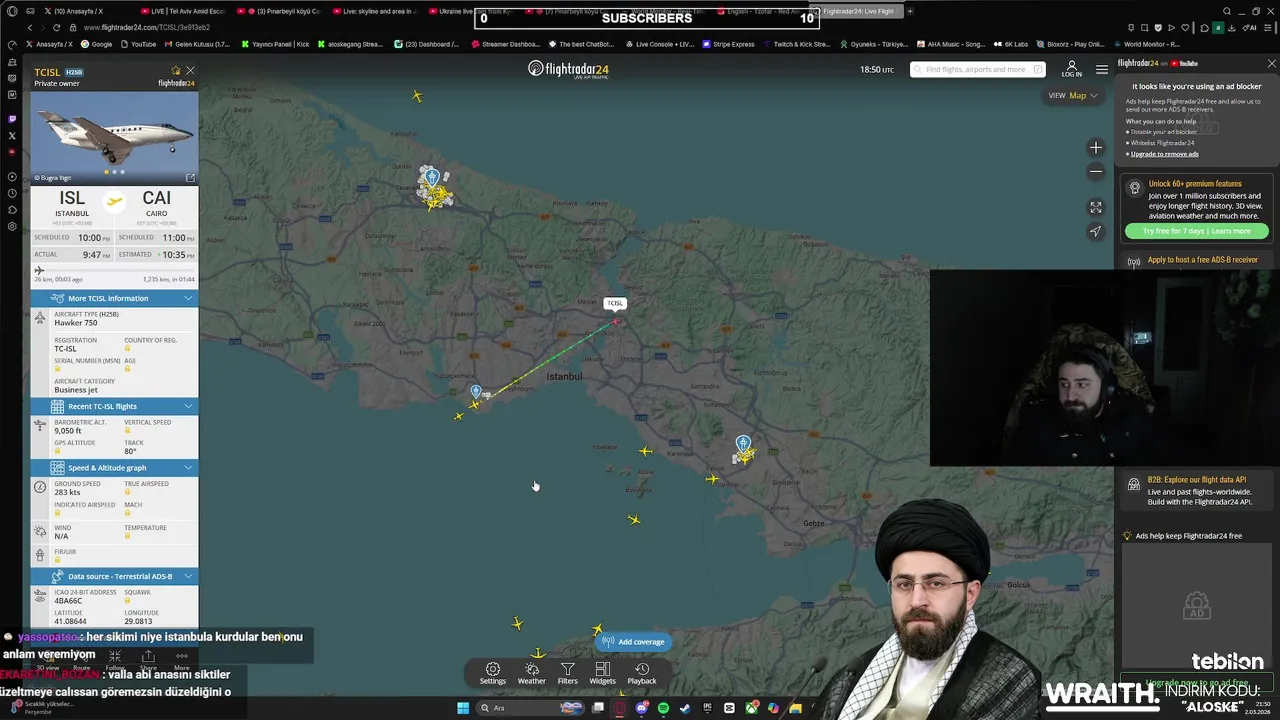Add the TCISL flight to bookmarks

(176, 71)
